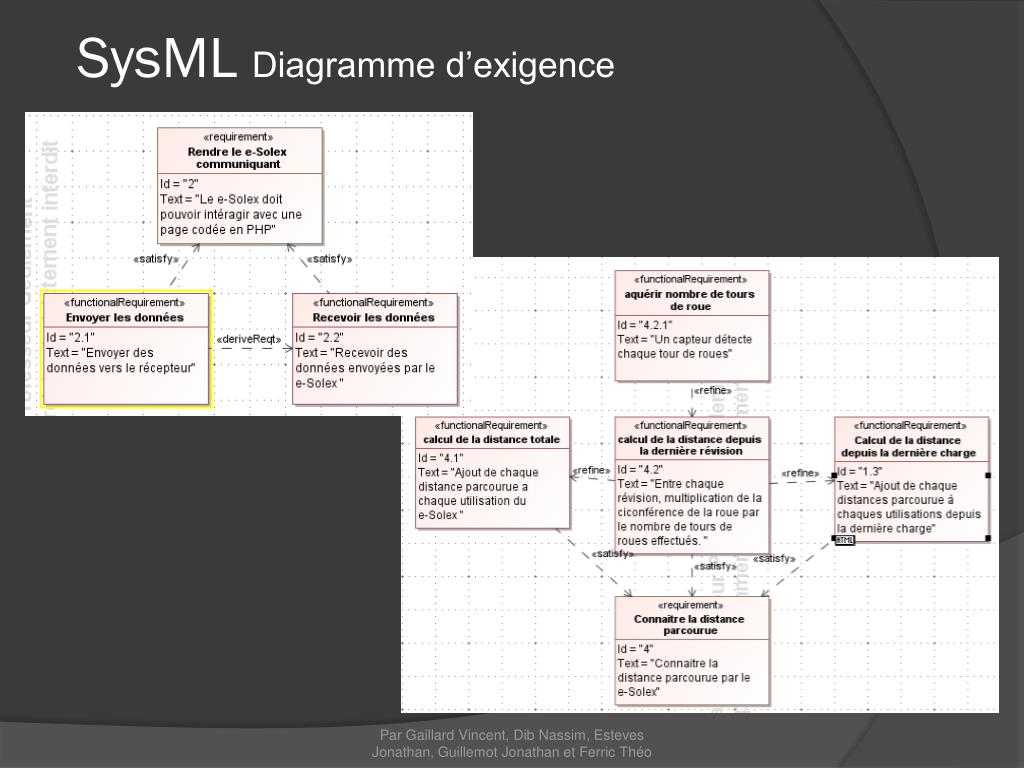
Task: Click the «satisfy» label below block 1.3
Action: tap(775, 558)
